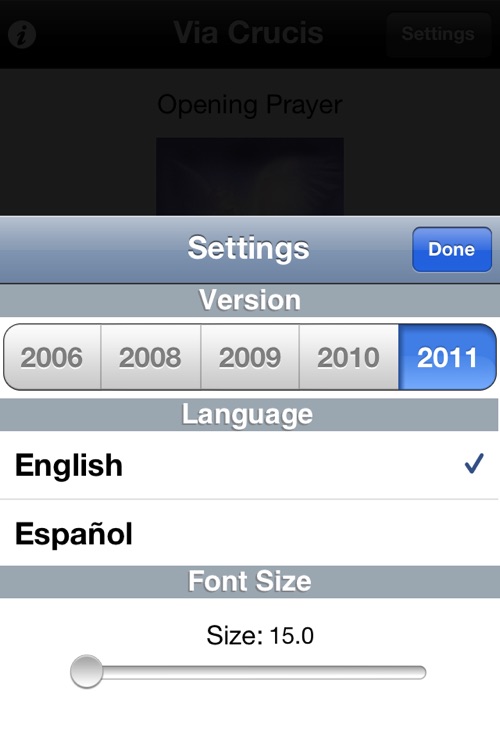Click the Done button

(452, 249)
